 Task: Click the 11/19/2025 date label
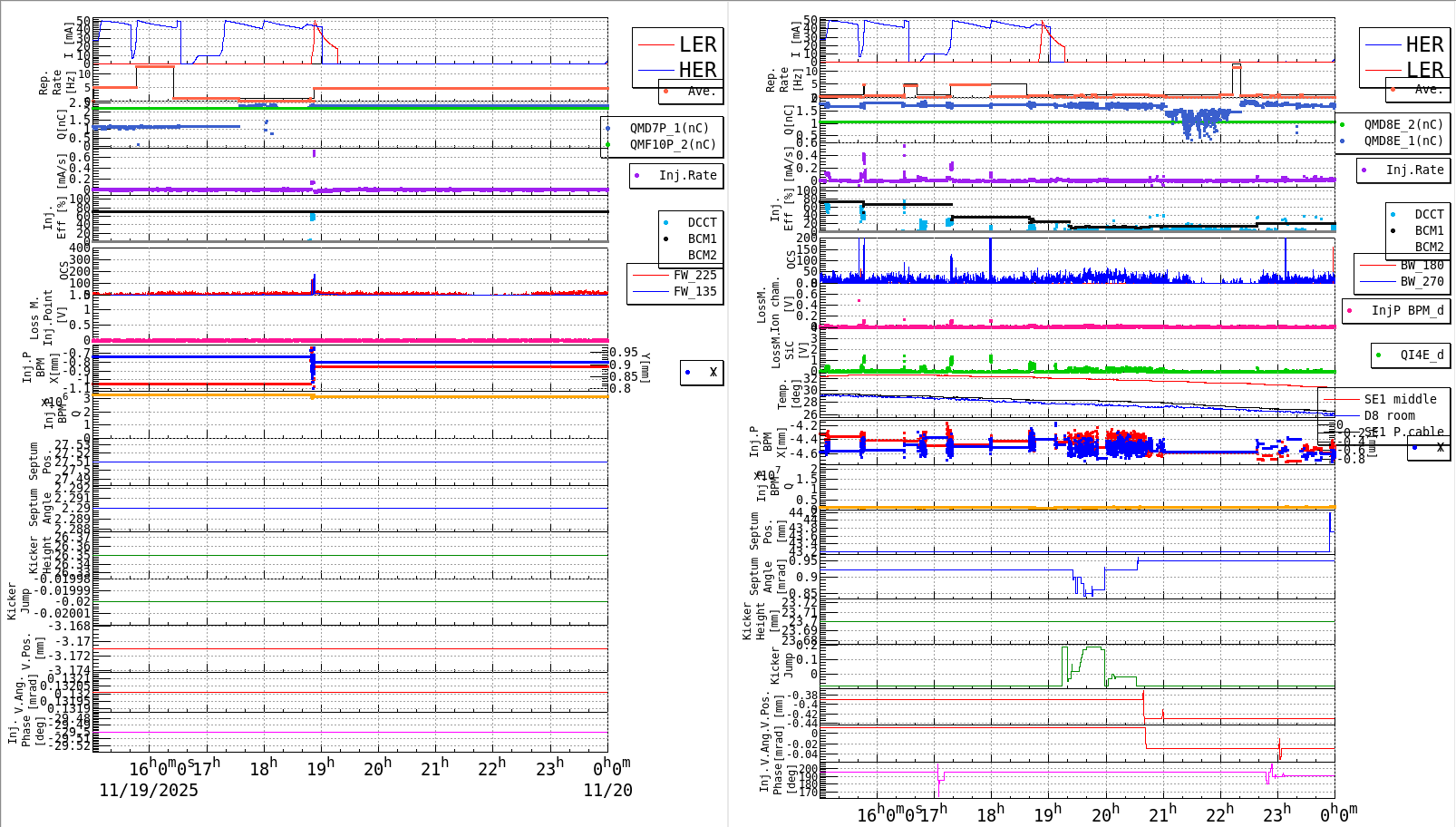point(148,791)
